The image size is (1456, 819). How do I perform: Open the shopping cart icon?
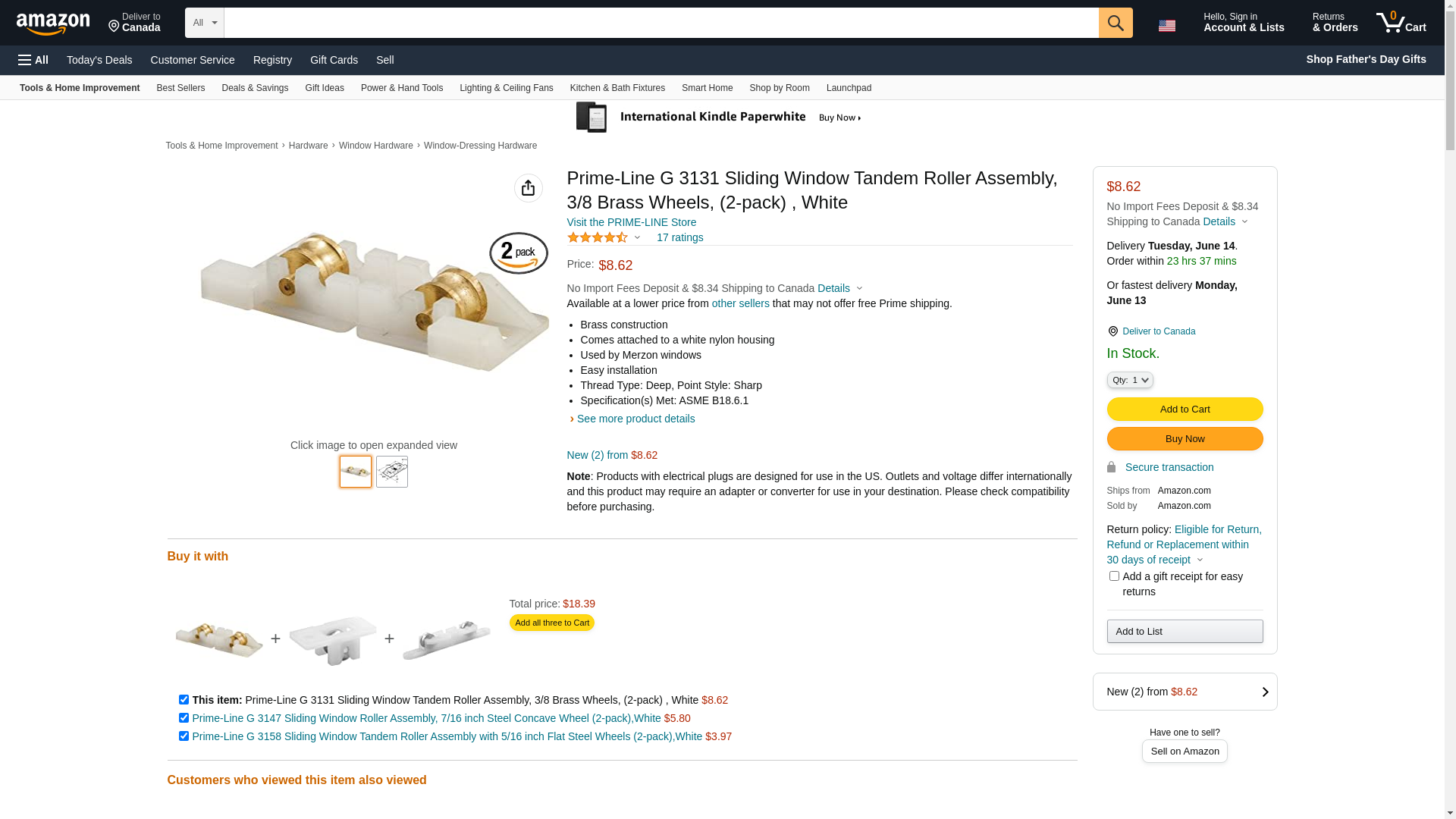click(x=1401, y=23)
